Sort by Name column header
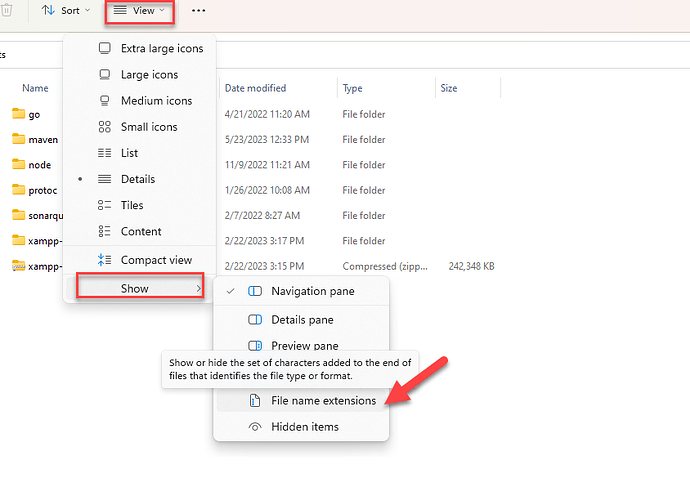 coord(35,88)
